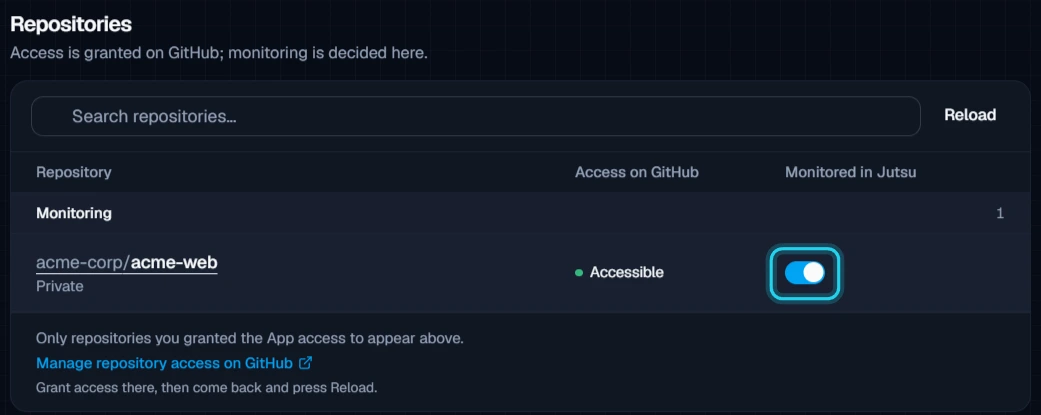Toggle monitoring for acme-corp/acme-web
The height and width of the screenshot is (415, 1041).
(x=805, y=273)
